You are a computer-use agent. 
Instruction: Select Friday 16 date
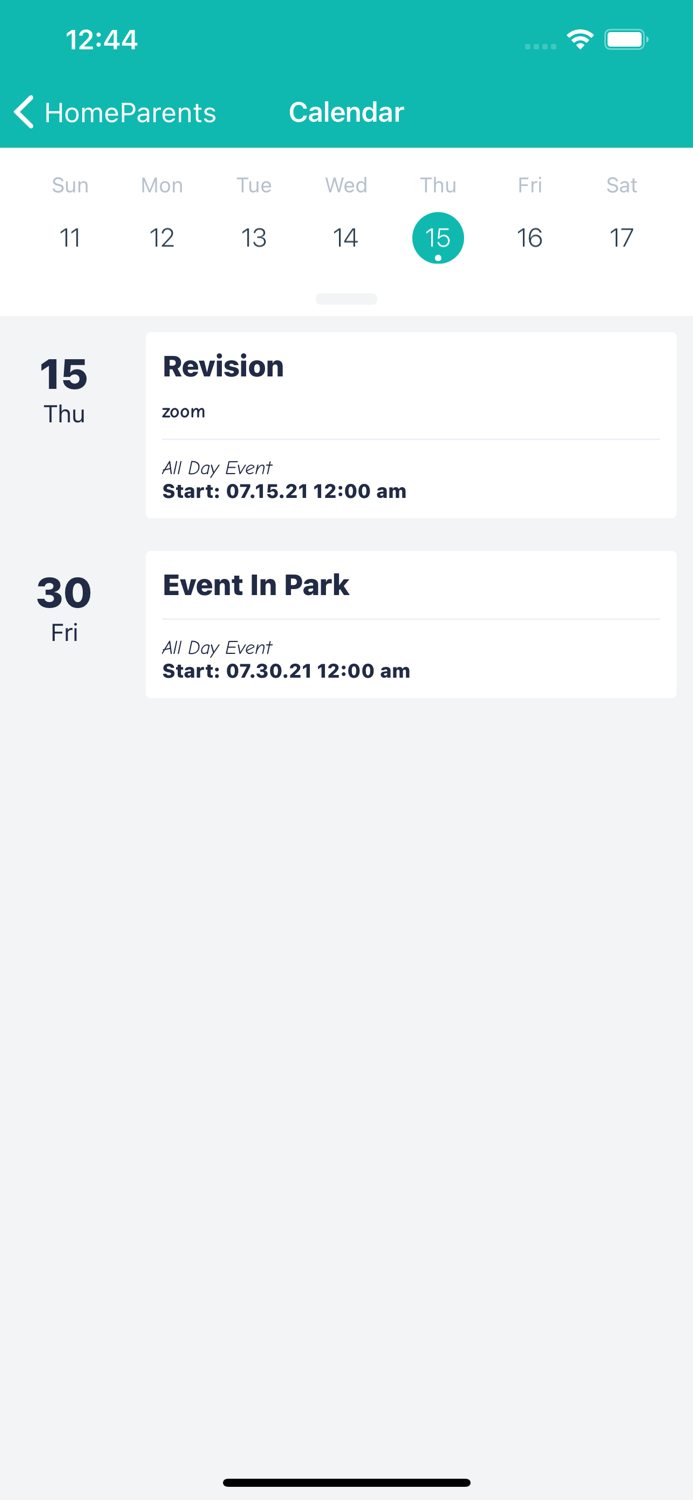(x=530, y=237)
